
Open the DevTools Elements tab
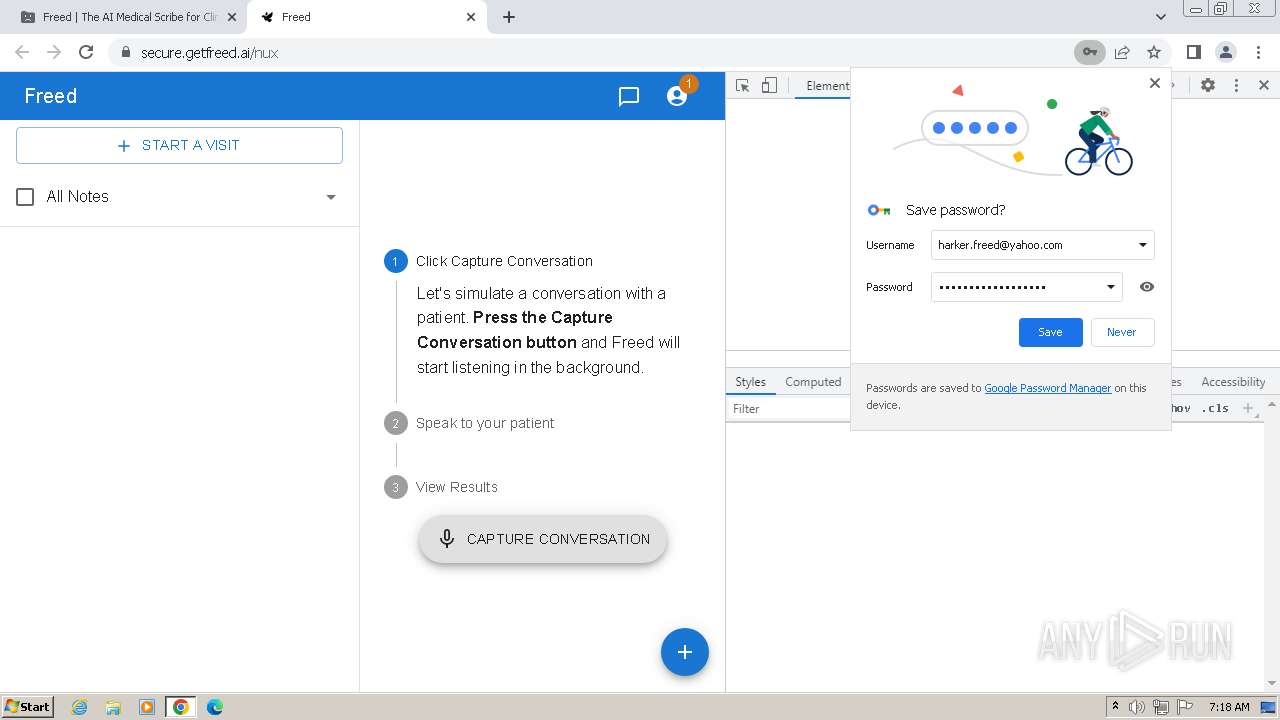(x=827, y=86)
